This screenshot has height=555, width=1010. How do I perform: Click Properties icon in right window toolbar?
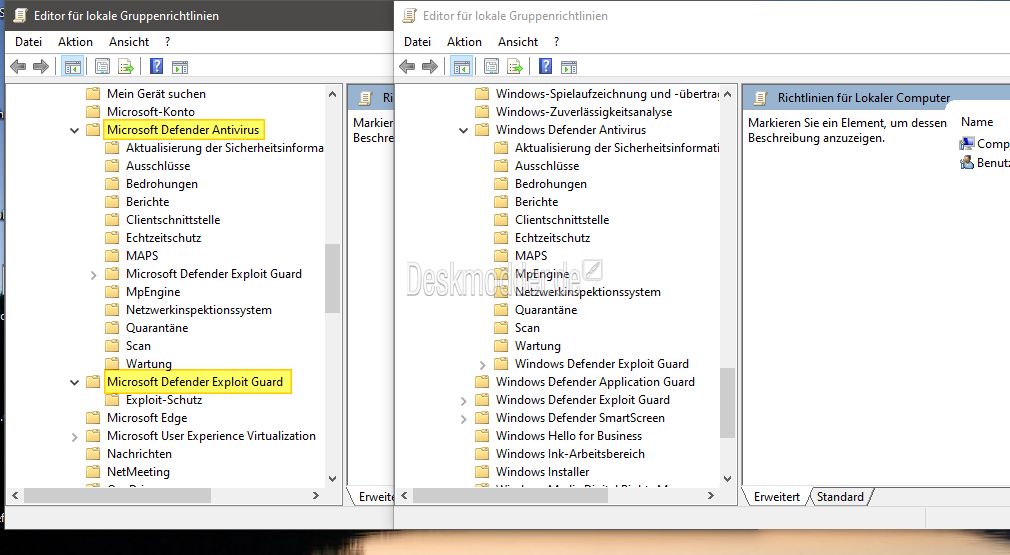coord(491,66)
